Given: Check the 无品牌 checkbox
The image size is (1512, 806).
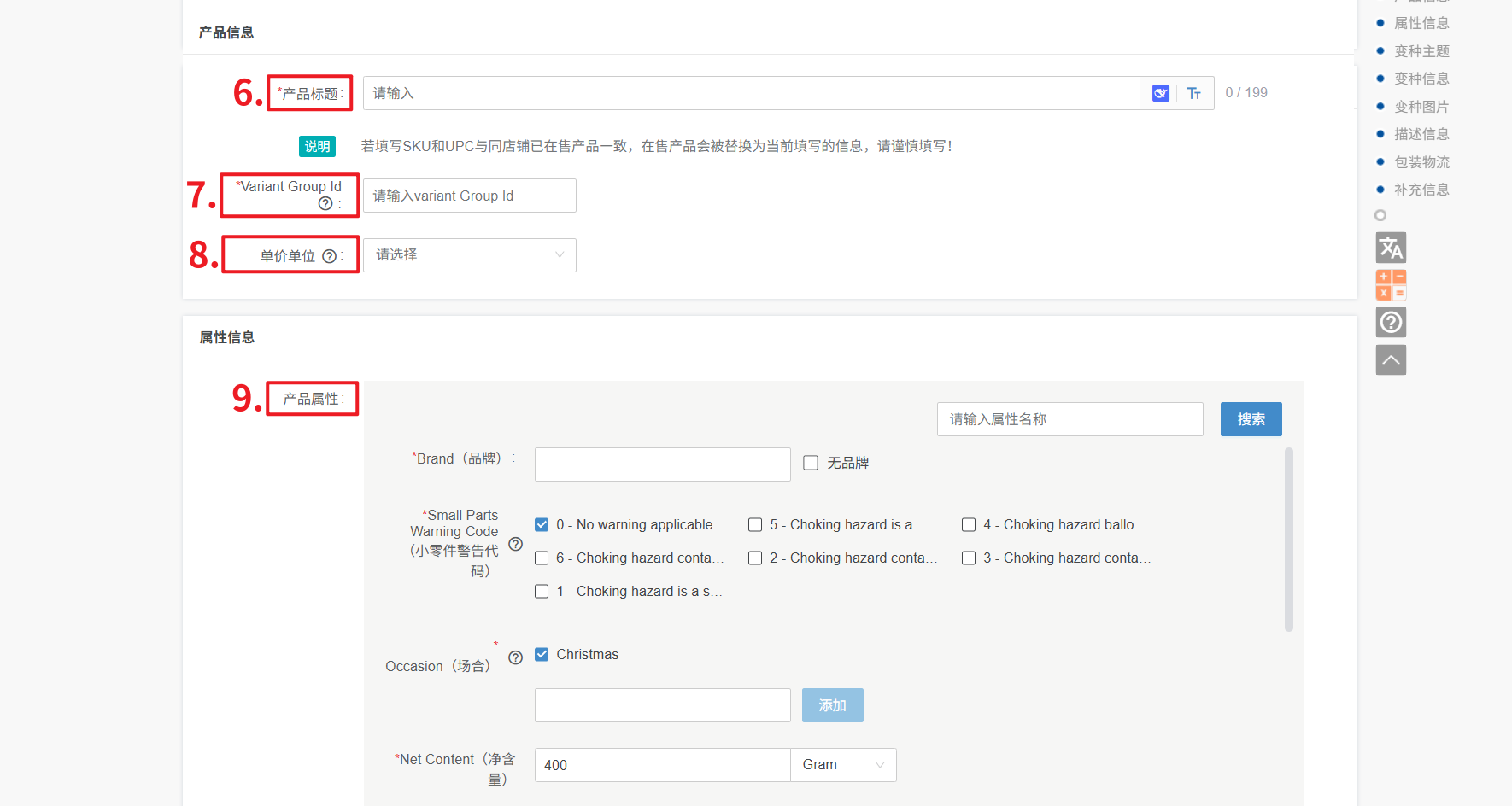Looking at the screenshot, I should pos(811,463).
